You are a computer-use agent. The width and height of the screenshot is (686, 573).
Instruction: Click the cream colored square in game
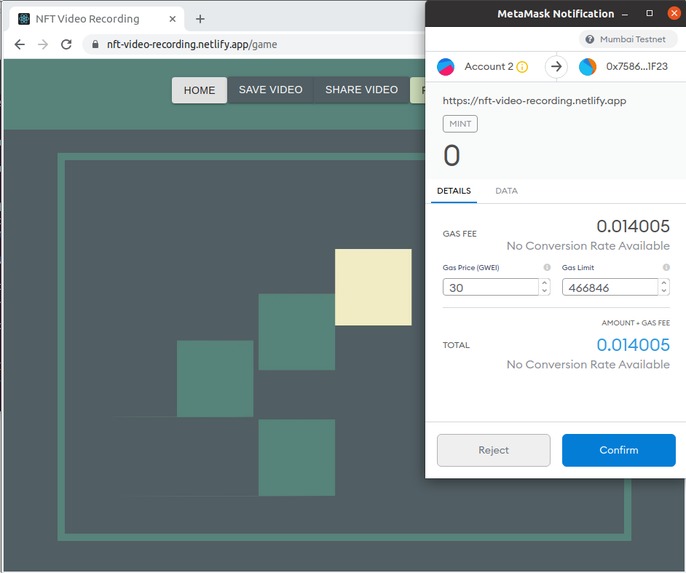[x=373, y=287]
